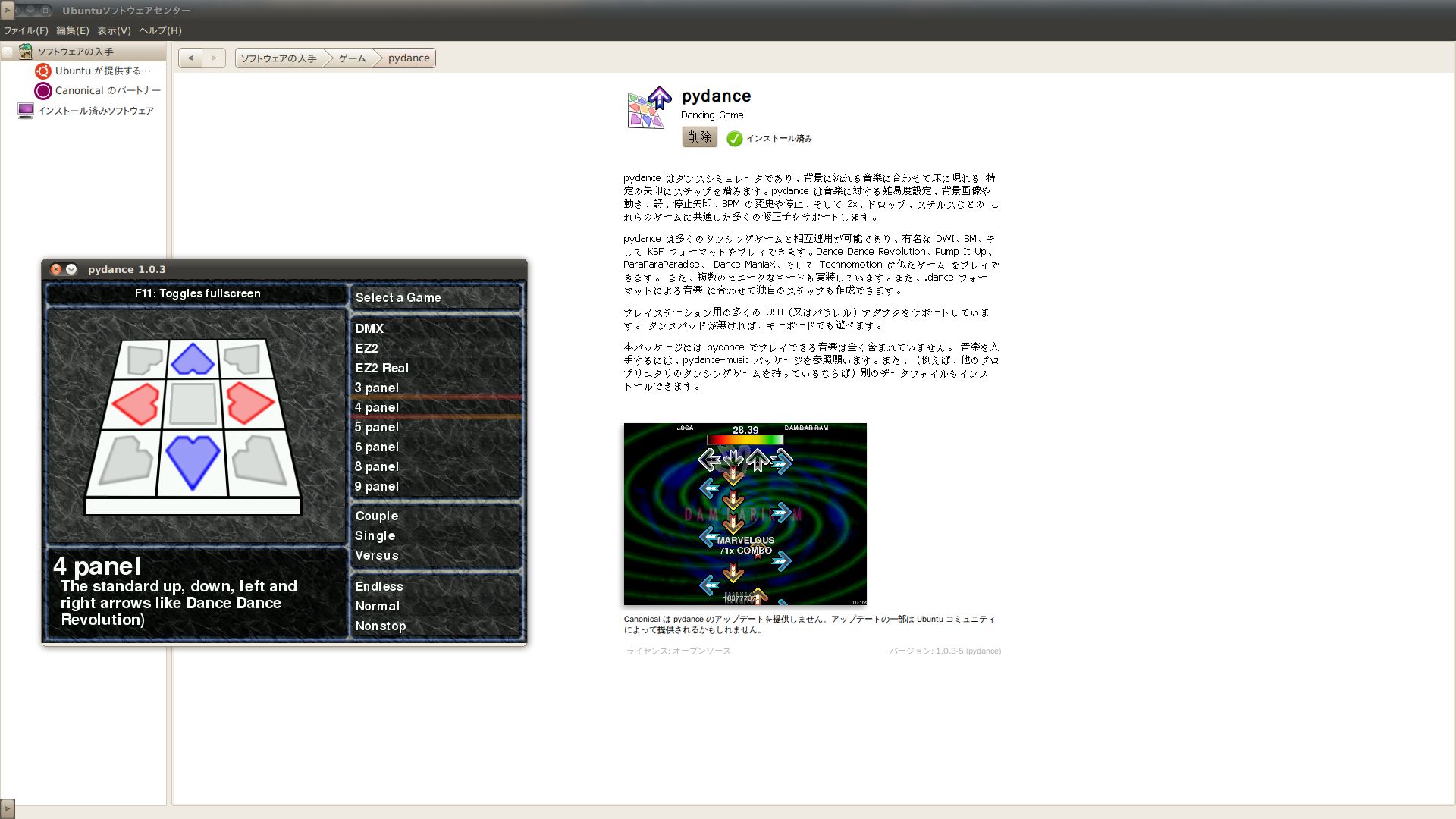Select 5 panel game mode
Image resolution: width=1456 pixels, height=819 pixels.
[377, 427]
